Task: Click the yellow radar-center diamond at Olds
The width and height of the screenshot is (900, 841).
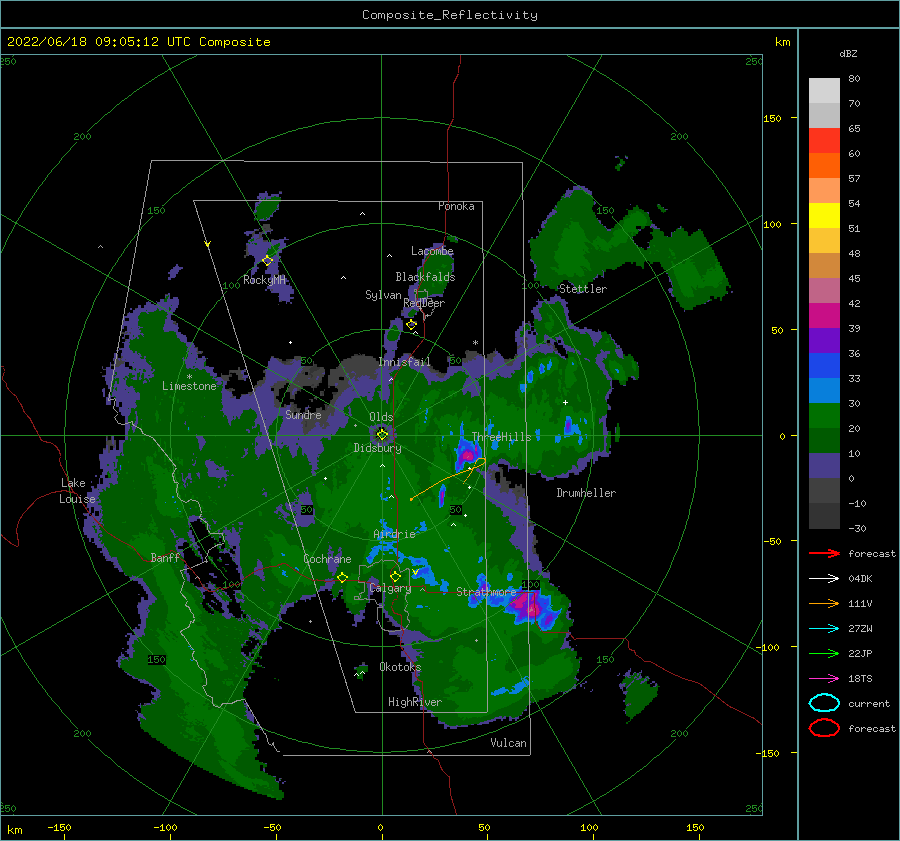Action: tap(382, 435)
